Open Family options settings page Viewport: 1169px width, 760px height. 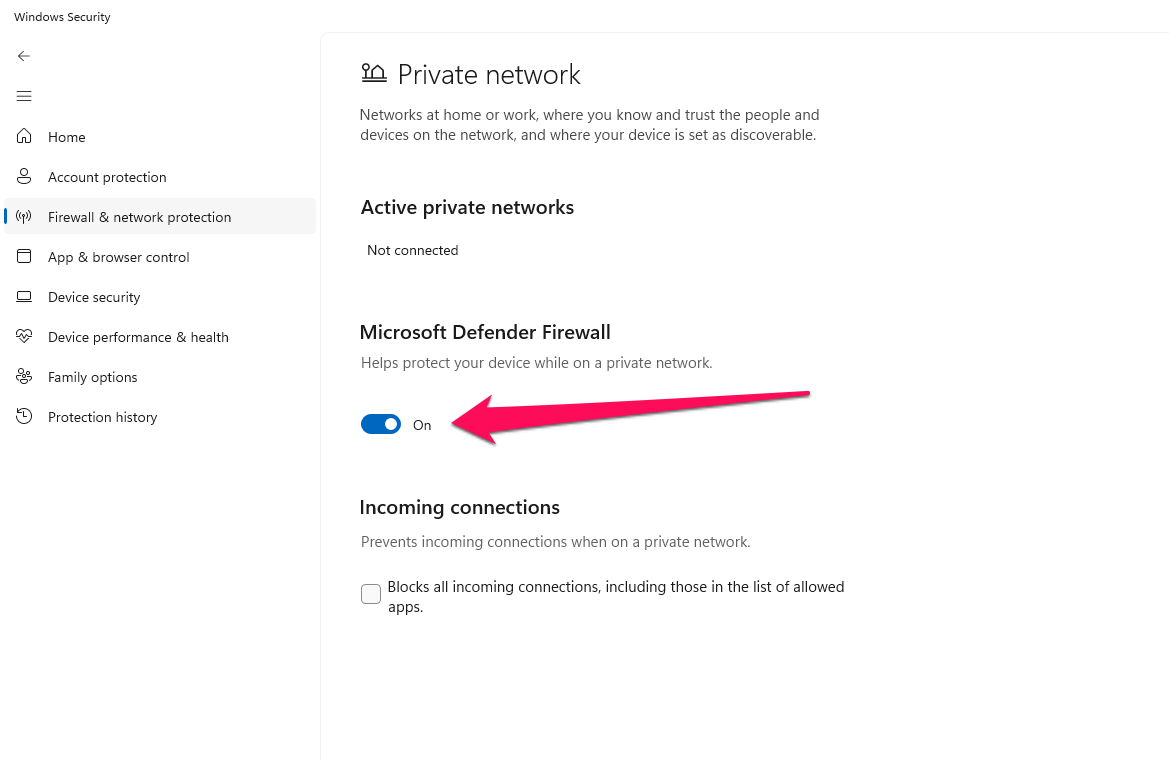click(92, 376)
